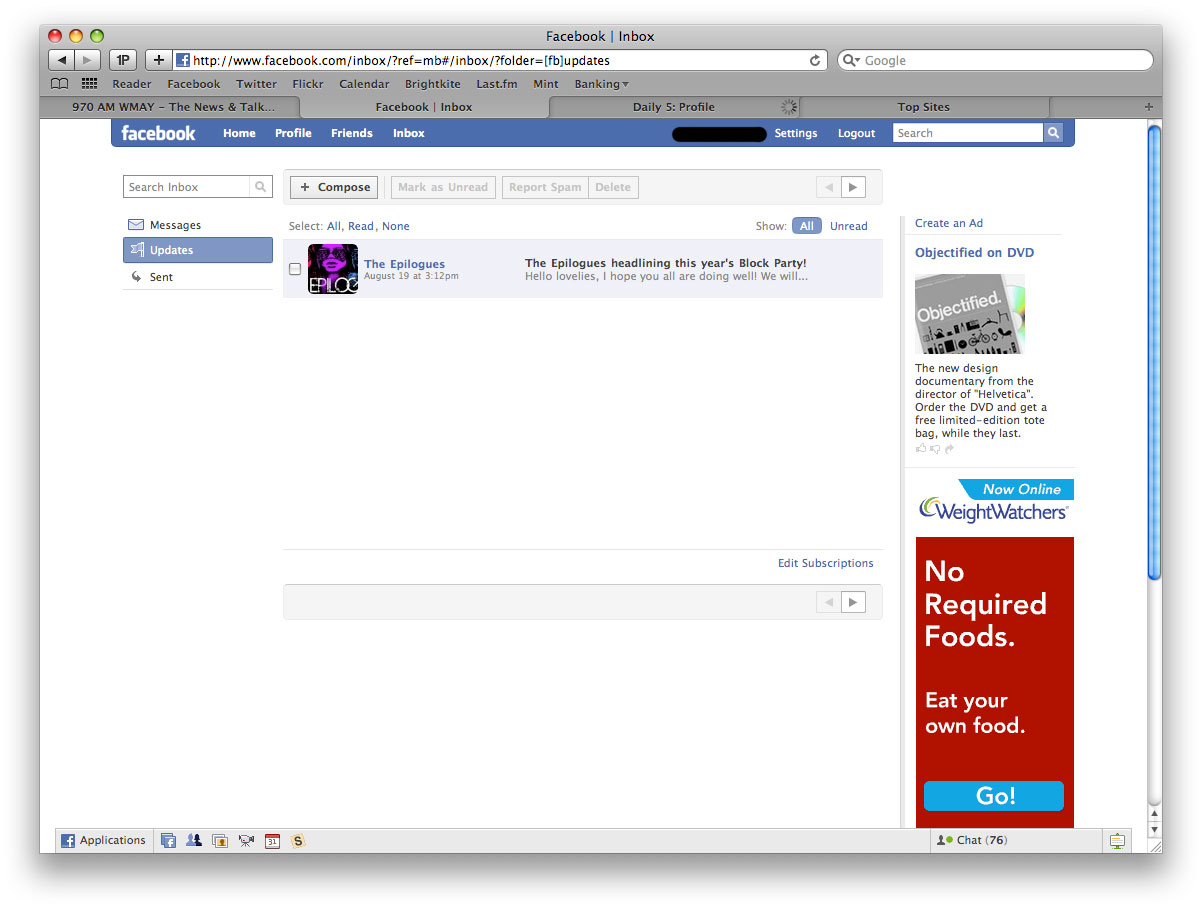Select None link
Image resolution: width=1202 pixels, height=908 pixels.
tap(396, 227)
